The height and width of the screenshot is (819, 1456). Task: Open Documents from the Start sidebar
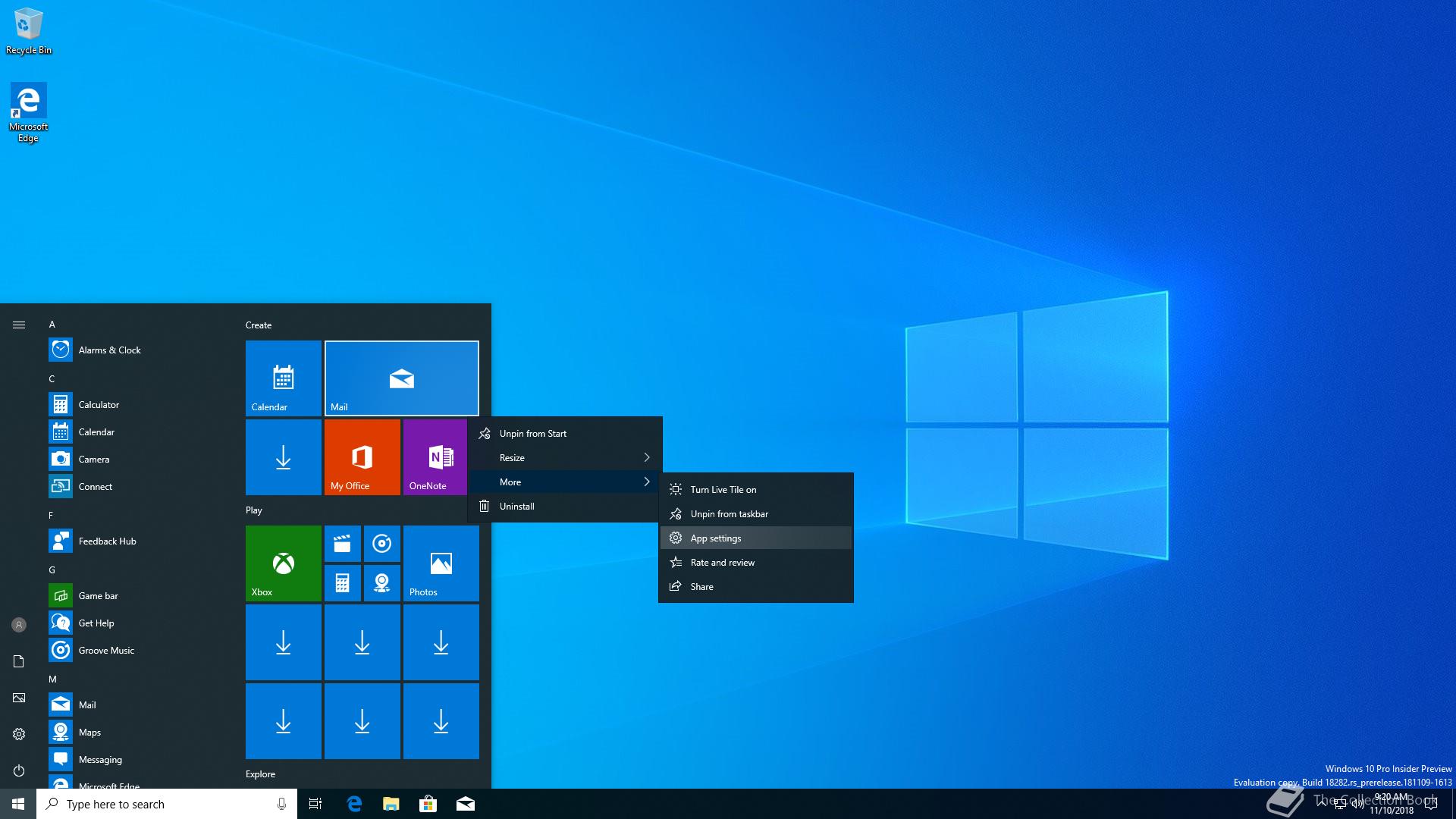coord(19,661)
